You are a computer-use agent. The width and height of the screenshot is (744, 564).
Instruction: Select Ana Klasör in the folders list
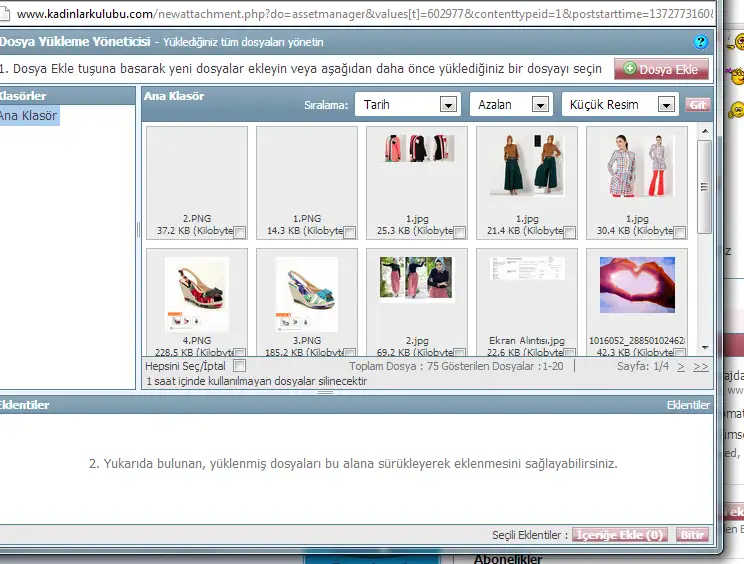(x=30, y=116)
